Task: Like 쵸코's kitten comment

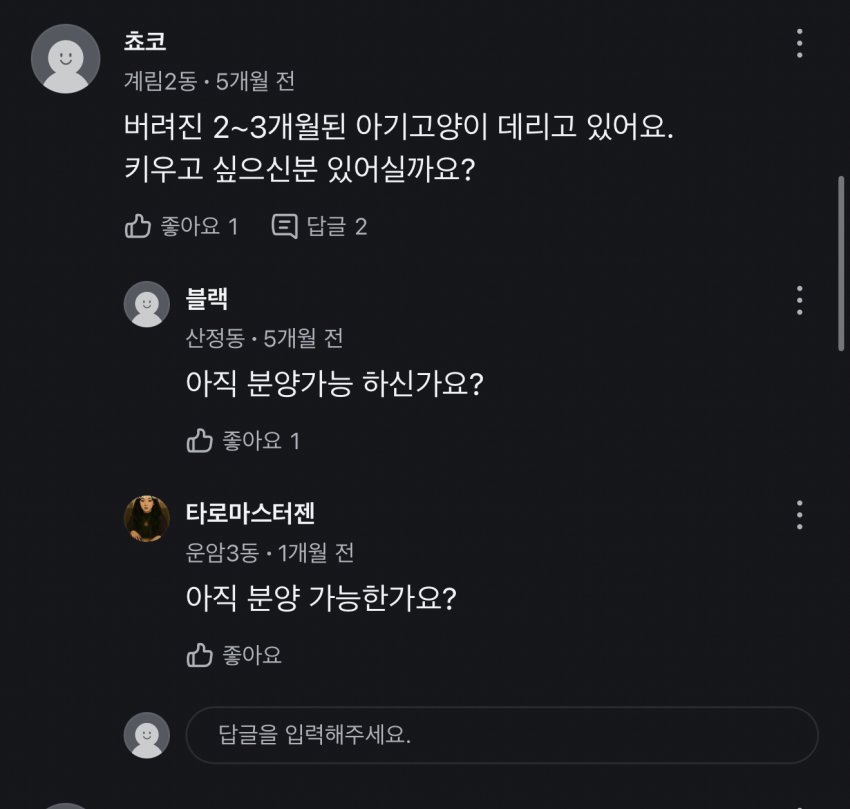Action: coord(180,226)
